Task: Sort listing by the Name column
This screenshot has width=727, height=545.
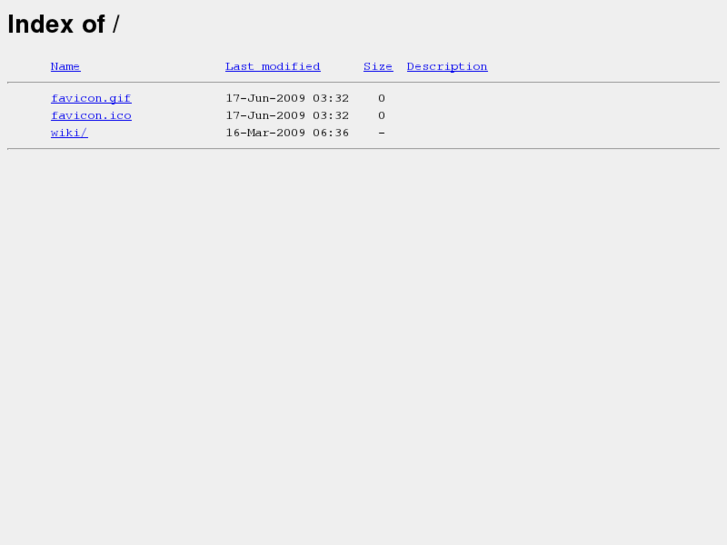Action: click(x=65, y=67)
